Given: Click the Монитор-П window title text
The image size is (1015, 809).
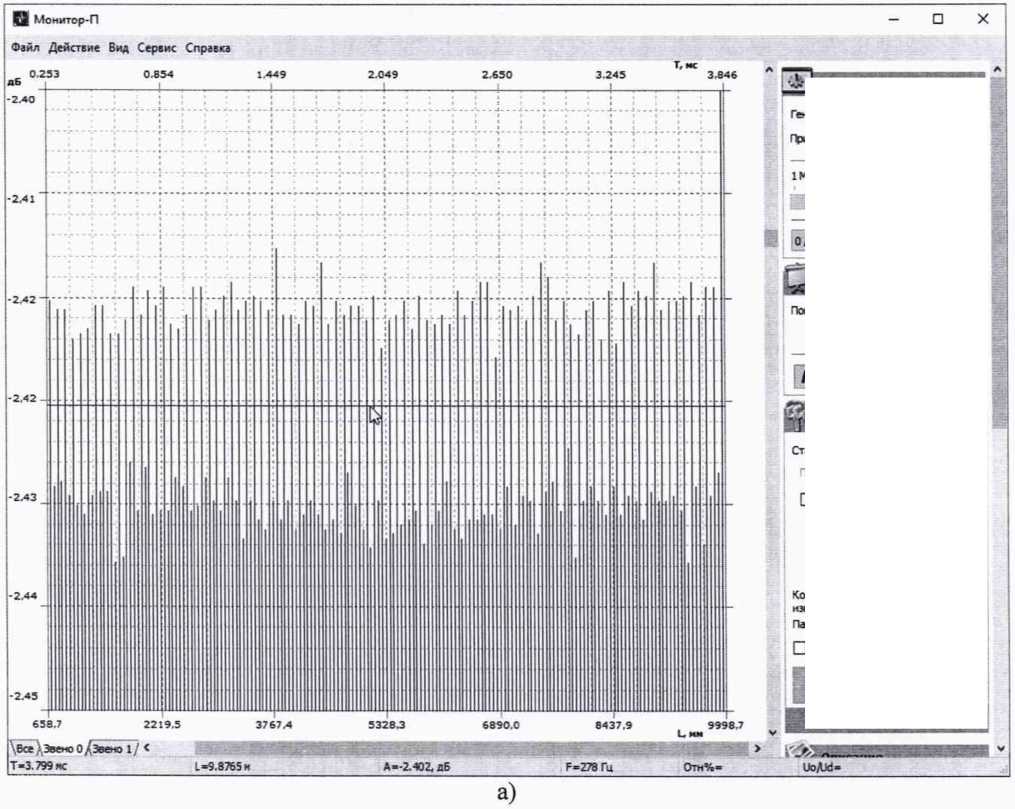Looking at the screenshot, I should (x=66, y=19).
